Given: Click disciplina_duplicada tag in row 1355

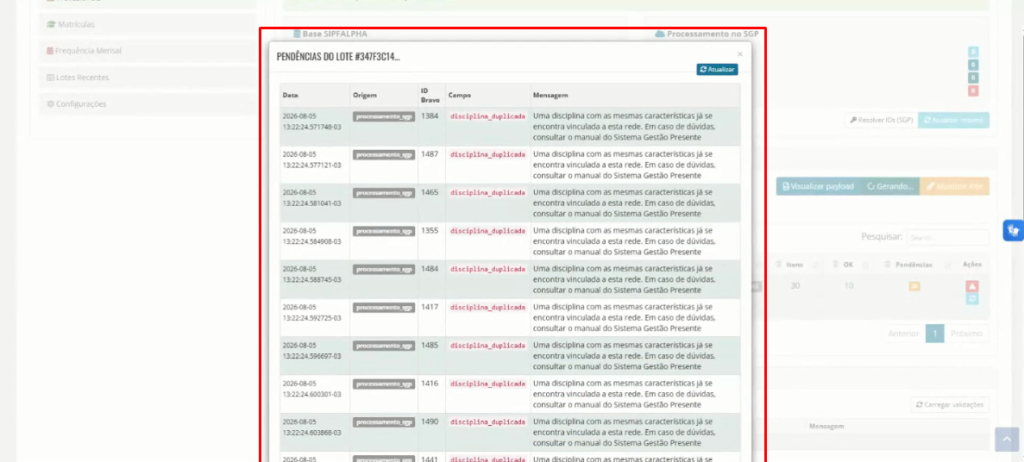Looking at the screenshot, I should (x=487, y=231).
